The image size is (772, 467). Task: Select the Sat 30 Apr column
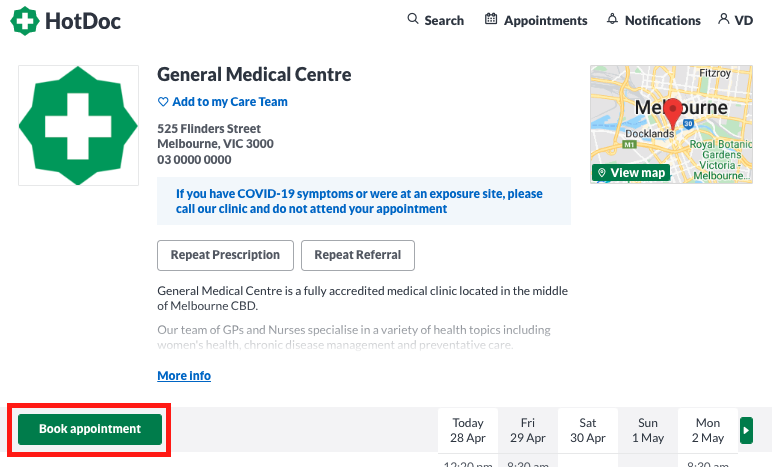click(x=588, y=431)
